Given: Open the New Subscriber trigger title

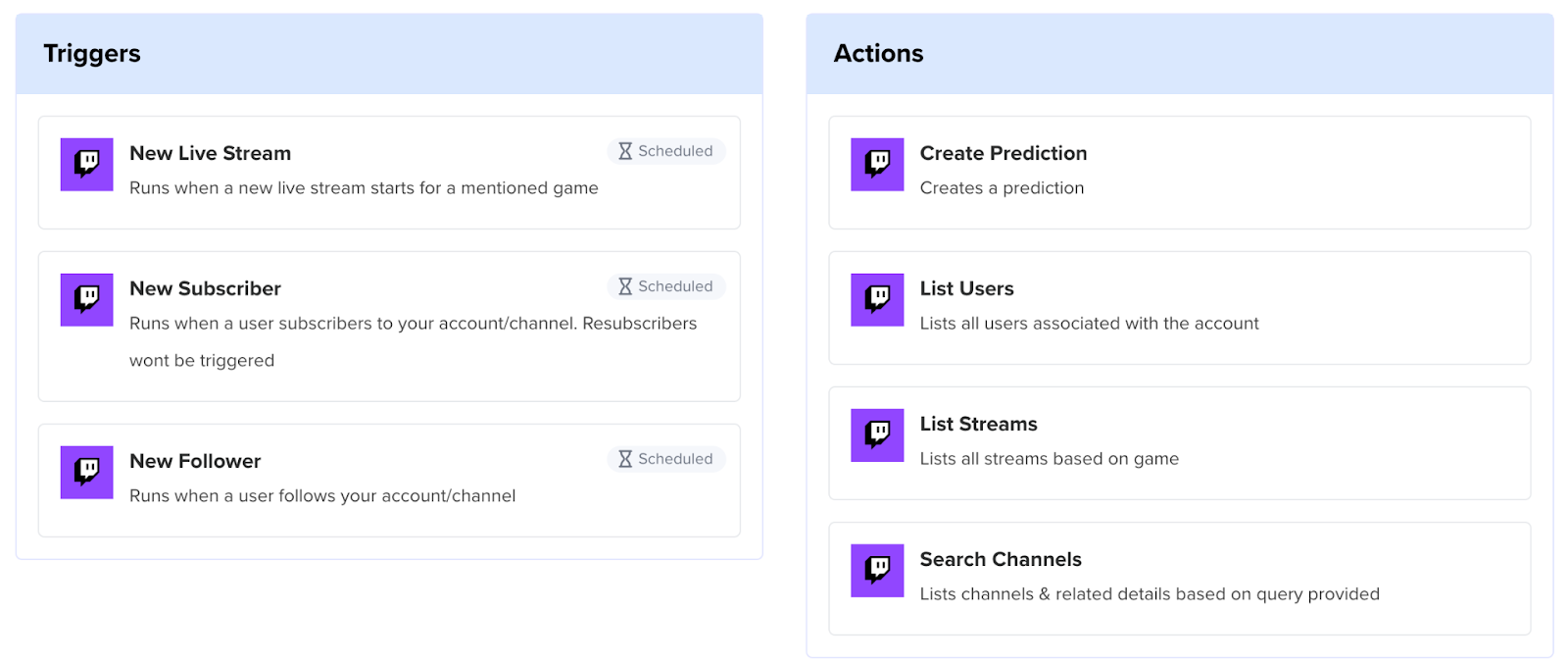Looking at the screenshot, I should click(x=205, y=288).
